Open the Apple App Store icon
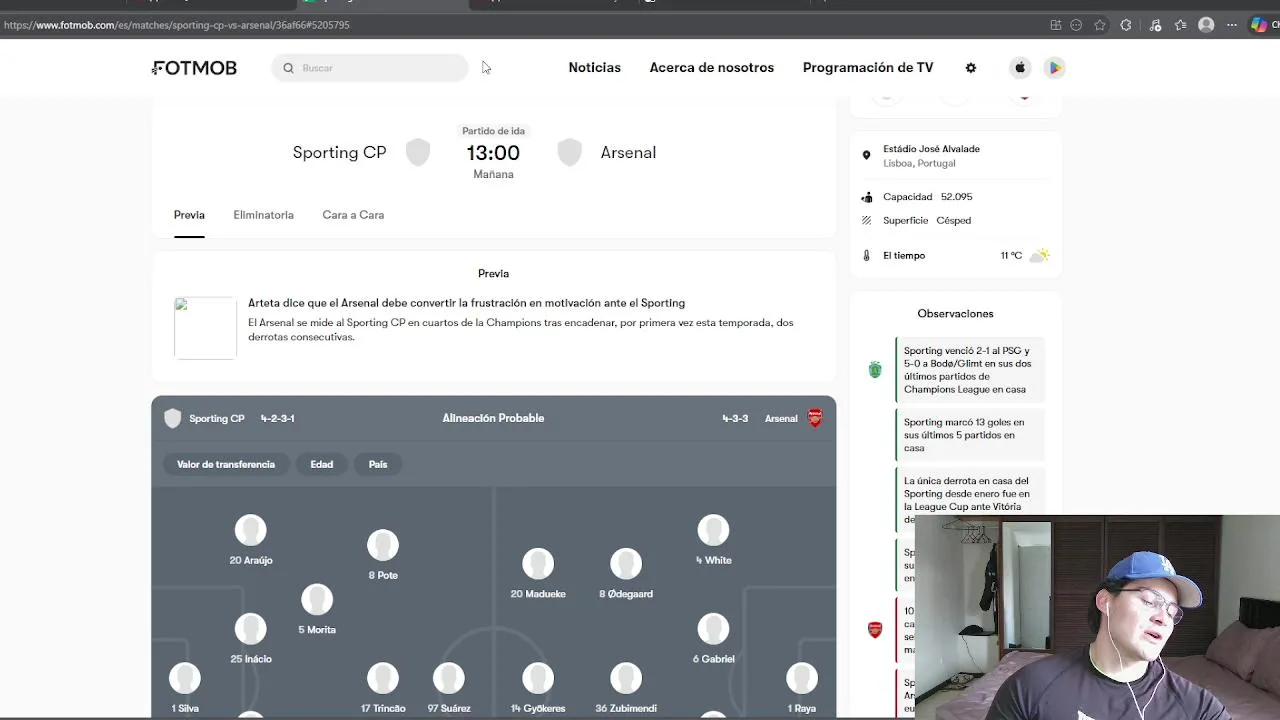 1020,68
